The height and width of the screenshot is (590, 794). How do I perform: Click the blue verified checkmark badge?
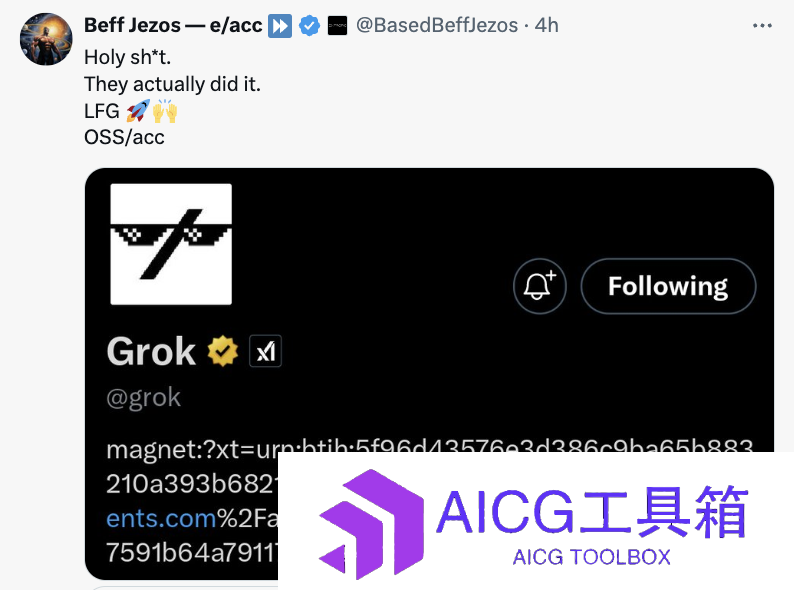(x=309, y=26)
